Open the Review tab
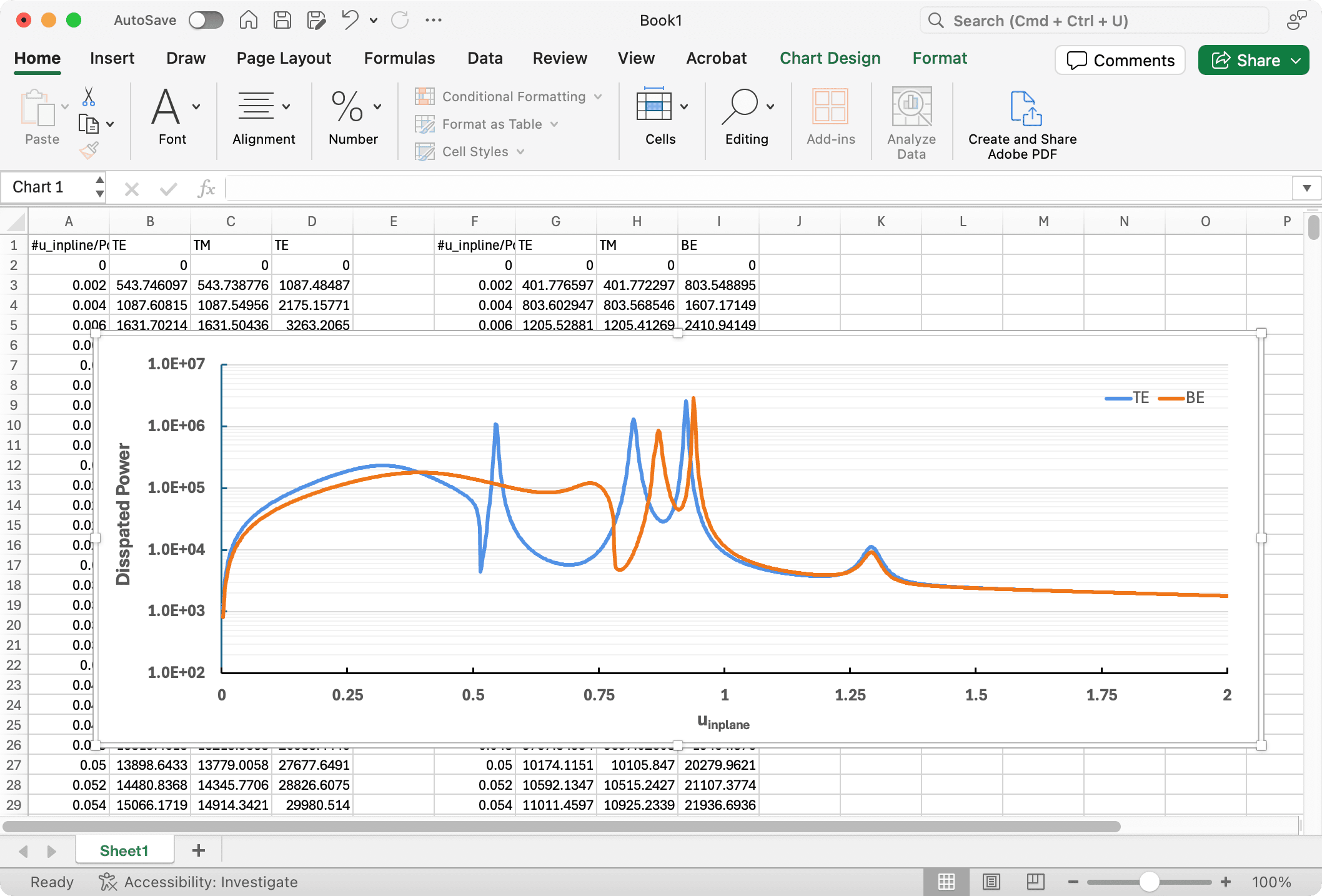This screenshot has width=1322, height=896. pyautogui.click(x=560, y=58)
